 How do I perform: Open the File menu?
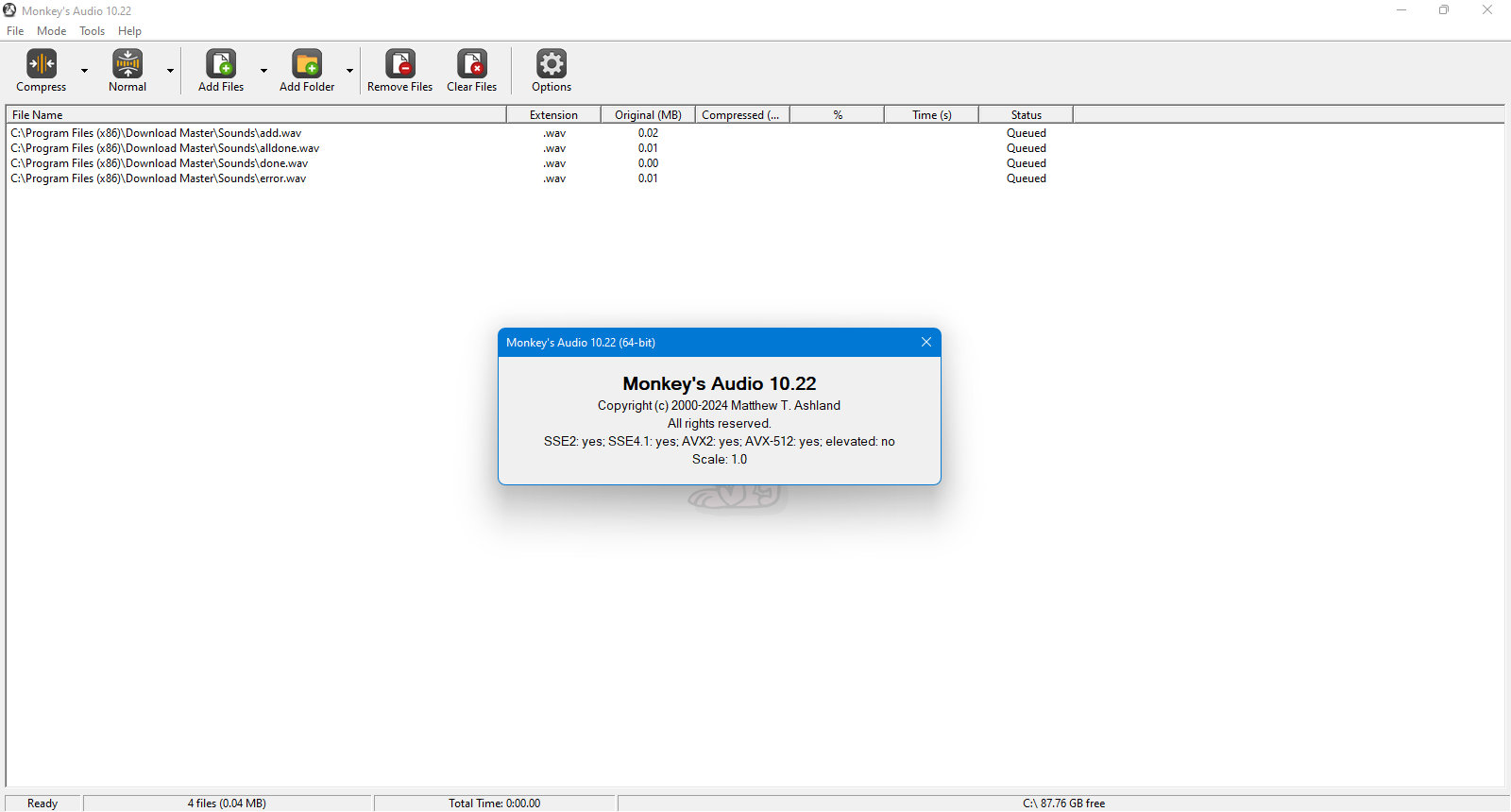pos(15,31)
